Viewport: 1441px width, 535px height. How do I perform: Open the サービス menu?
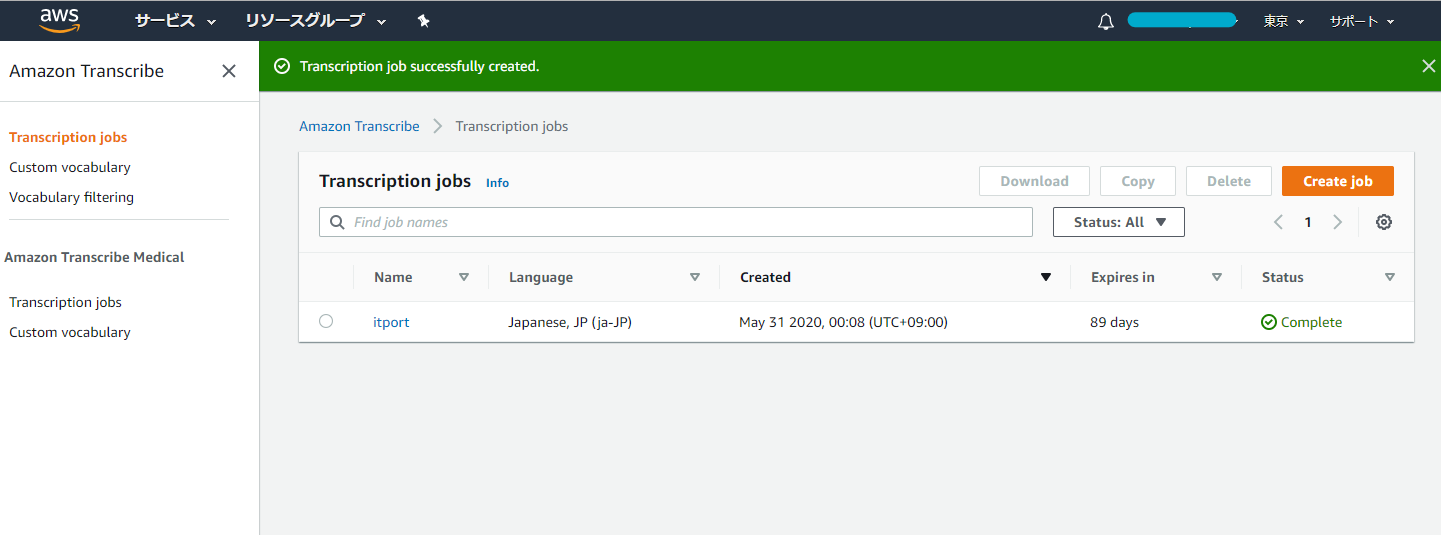click(175, 21)
